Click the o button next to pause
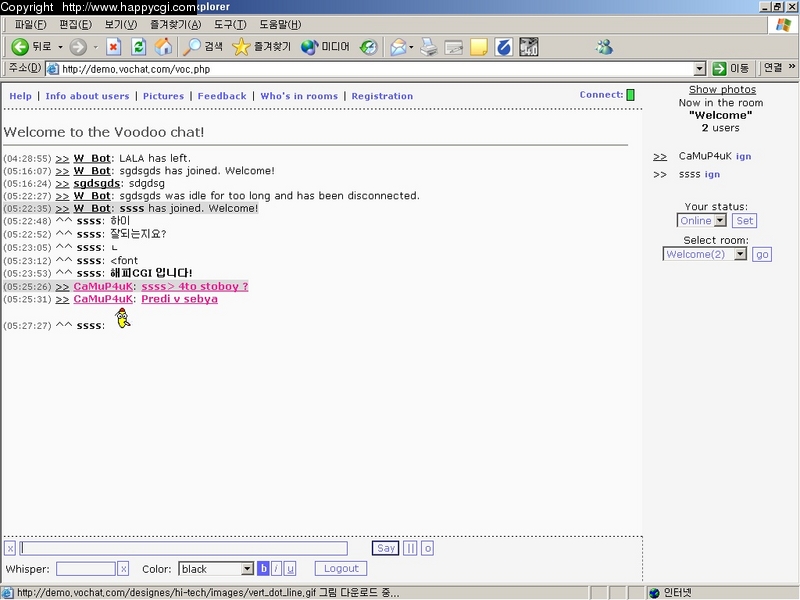The image size is (800, 600). [428, 548]
